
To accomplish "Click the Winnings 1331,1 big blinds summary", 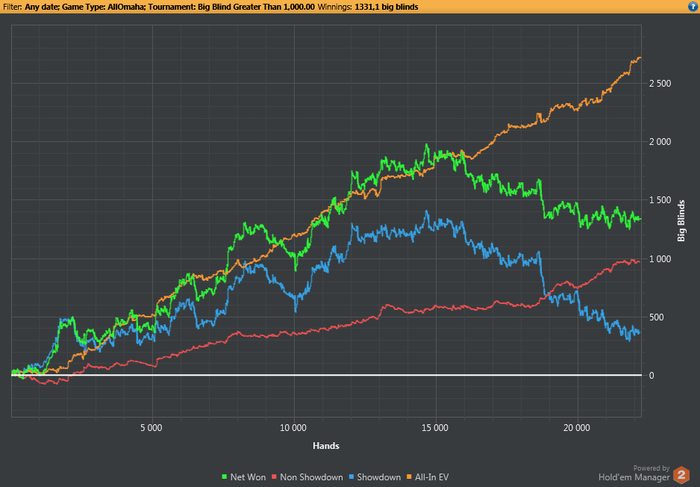I will click(367, 7).
